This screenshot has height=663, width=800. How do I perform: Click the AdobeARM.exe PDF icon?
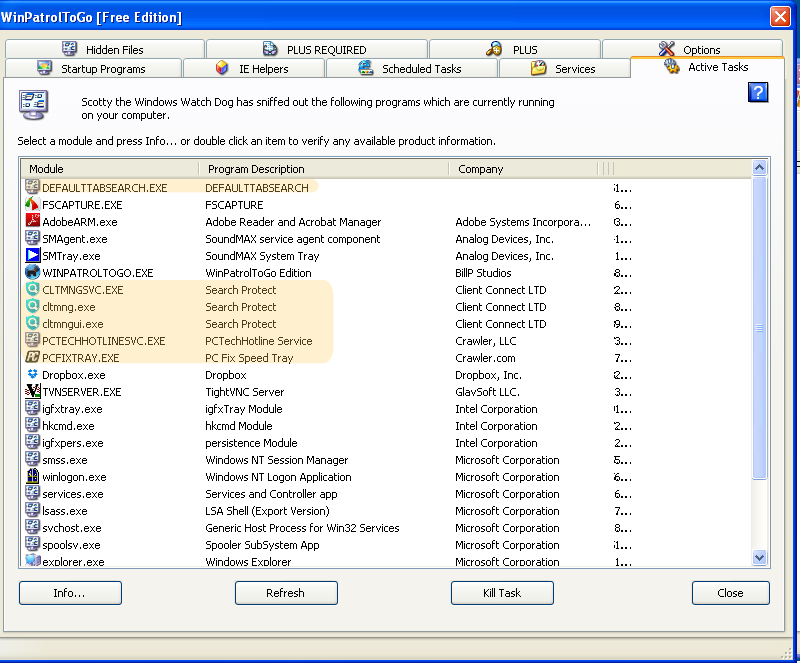pyautogui.click(x=33, y=222)
